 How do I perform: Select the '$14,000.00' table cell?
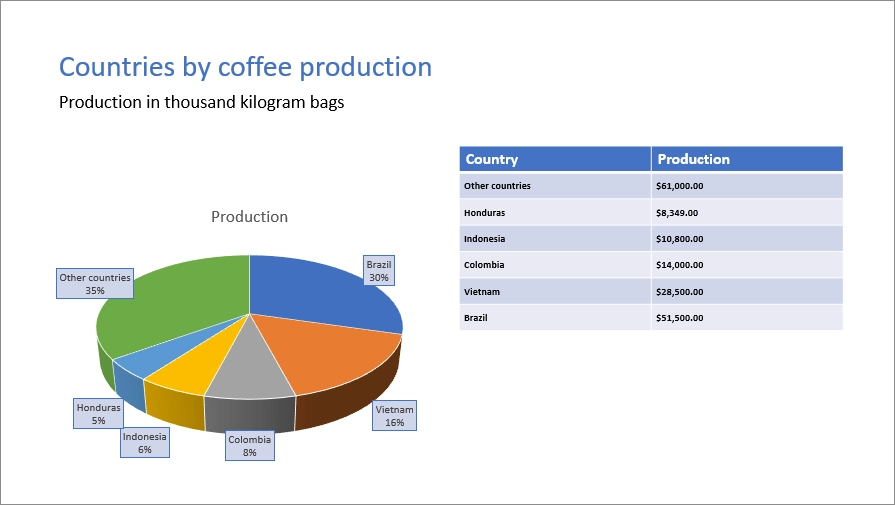(x=747, y=265)
